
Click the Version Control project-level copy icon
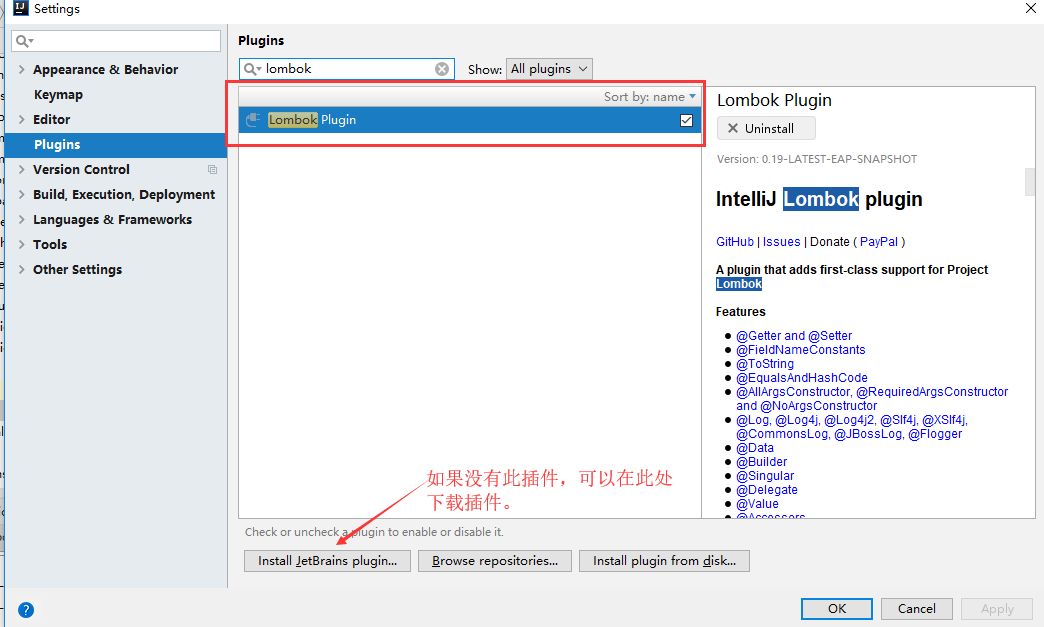pos(212,170)
